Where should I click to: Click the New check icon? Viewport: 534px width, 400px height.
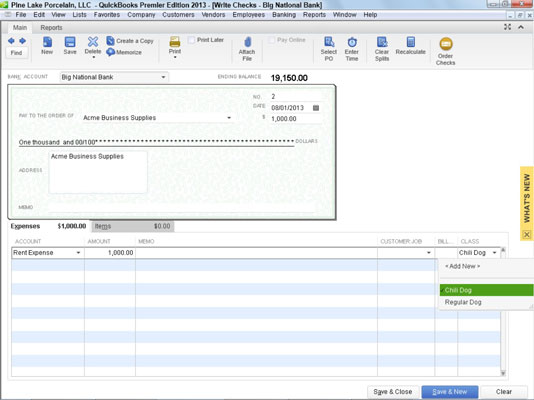[47, 42]
